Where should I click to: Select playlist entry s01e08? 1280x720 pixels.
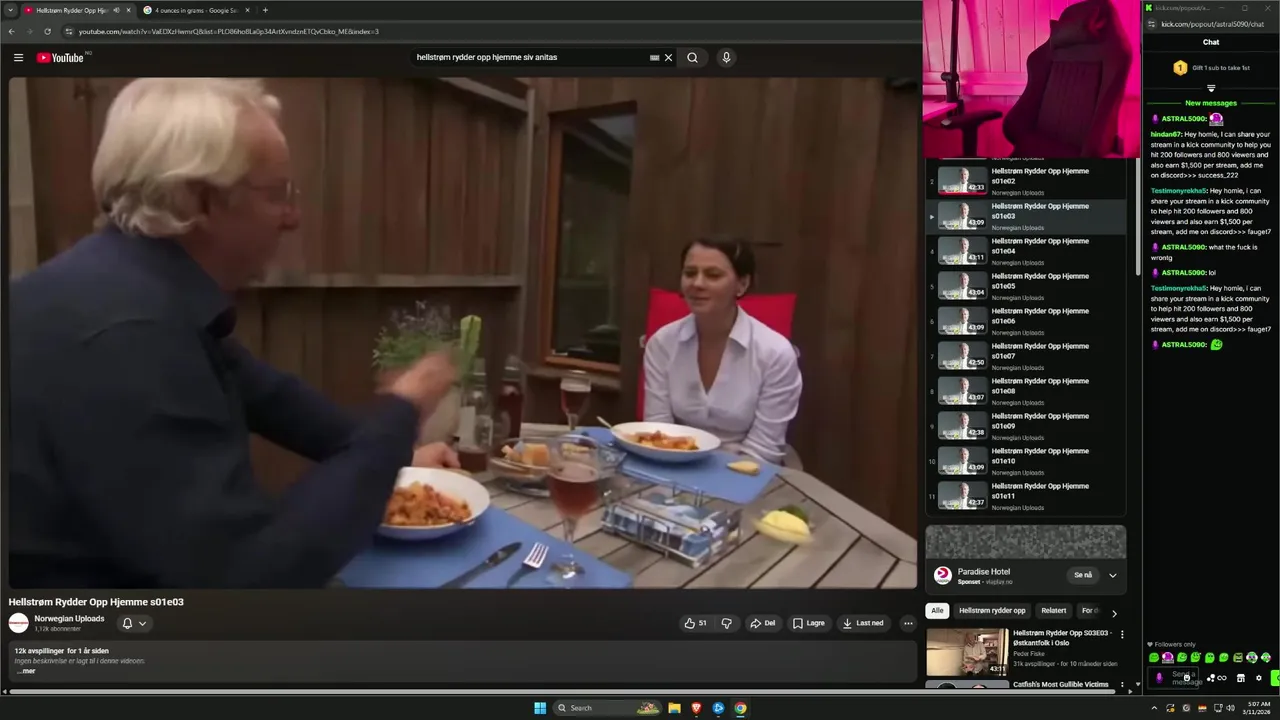pyautogui.click(x=1027, y=391)
